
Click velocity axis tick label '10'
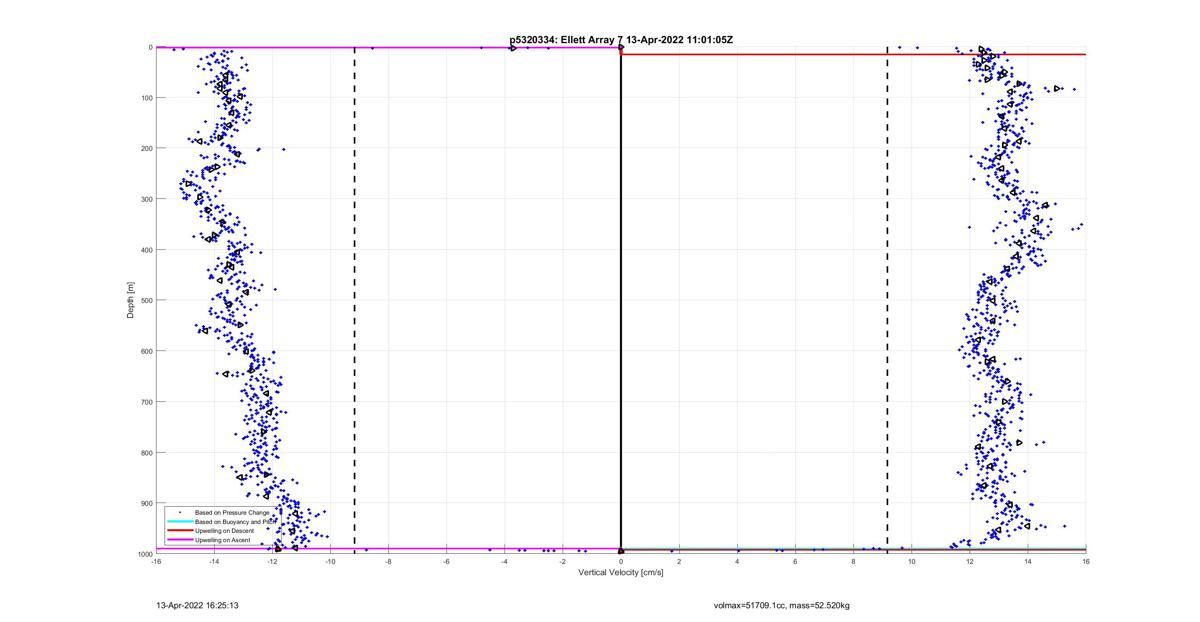[911, 561]
